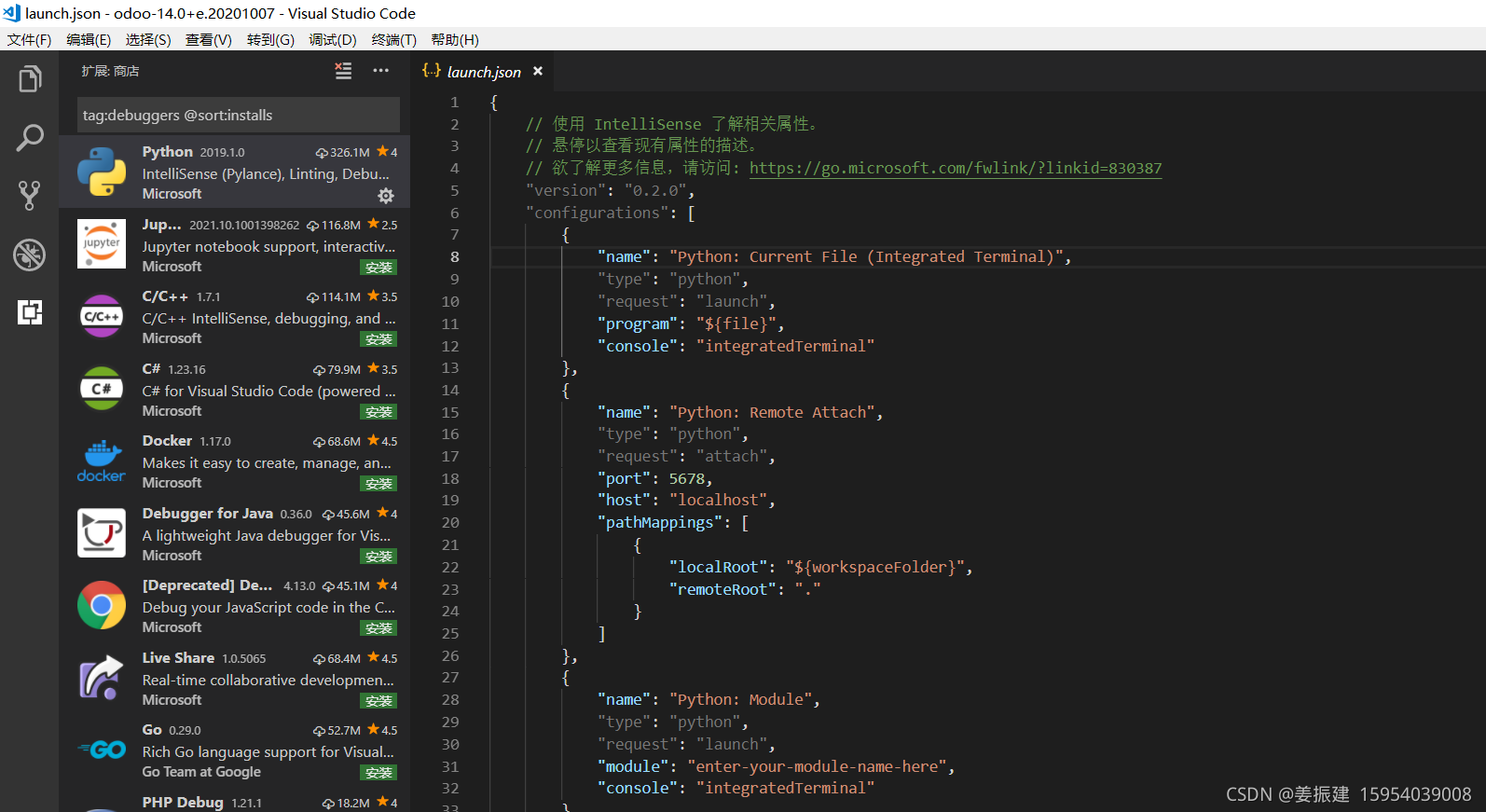Install the Live Share extension
This screenshot has height=812, width=1486.
[379, 701]
